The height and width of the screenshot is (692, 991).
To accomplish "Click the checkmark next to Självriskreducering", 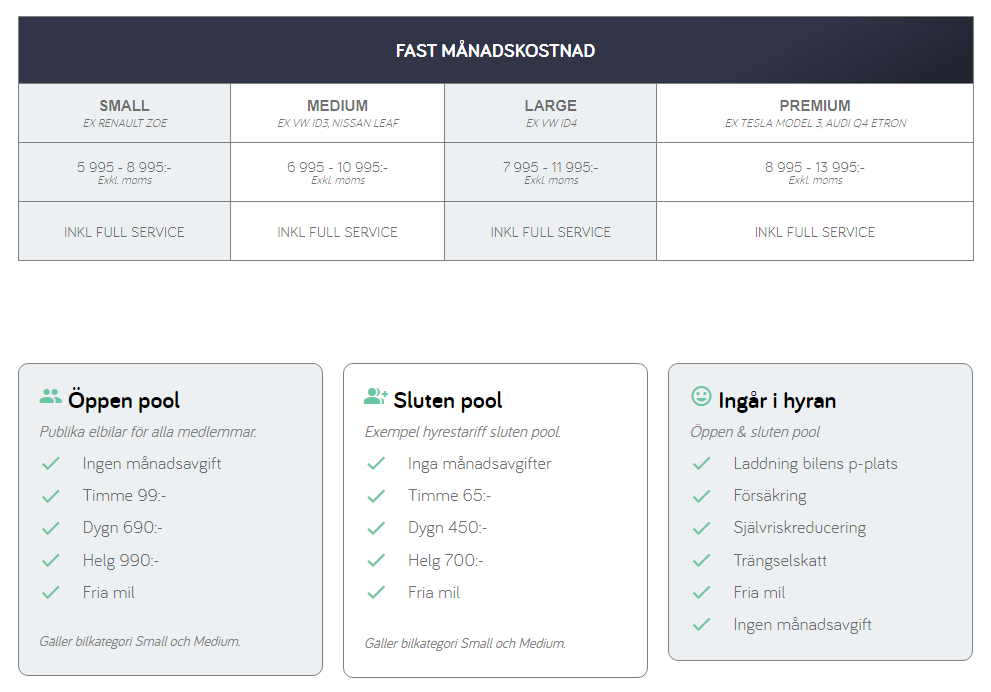I will point(701,528).
